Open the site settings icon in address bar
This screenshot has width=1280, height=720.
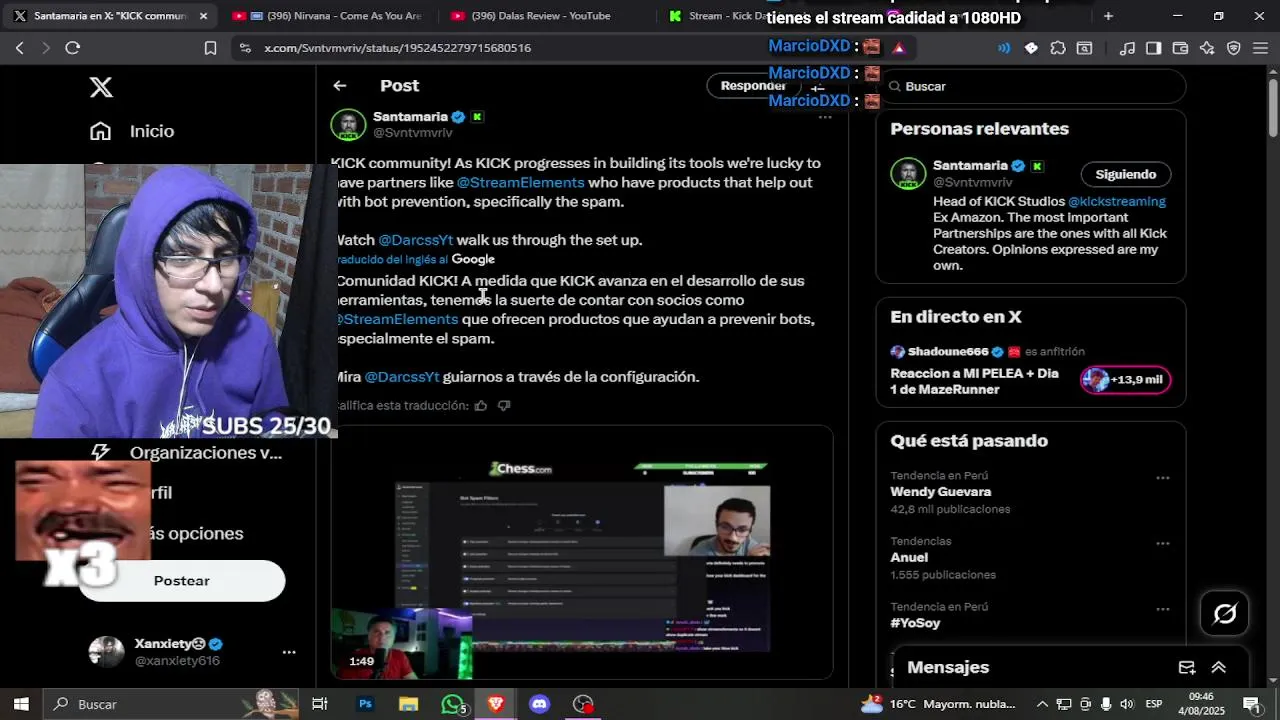click(245, 47)
